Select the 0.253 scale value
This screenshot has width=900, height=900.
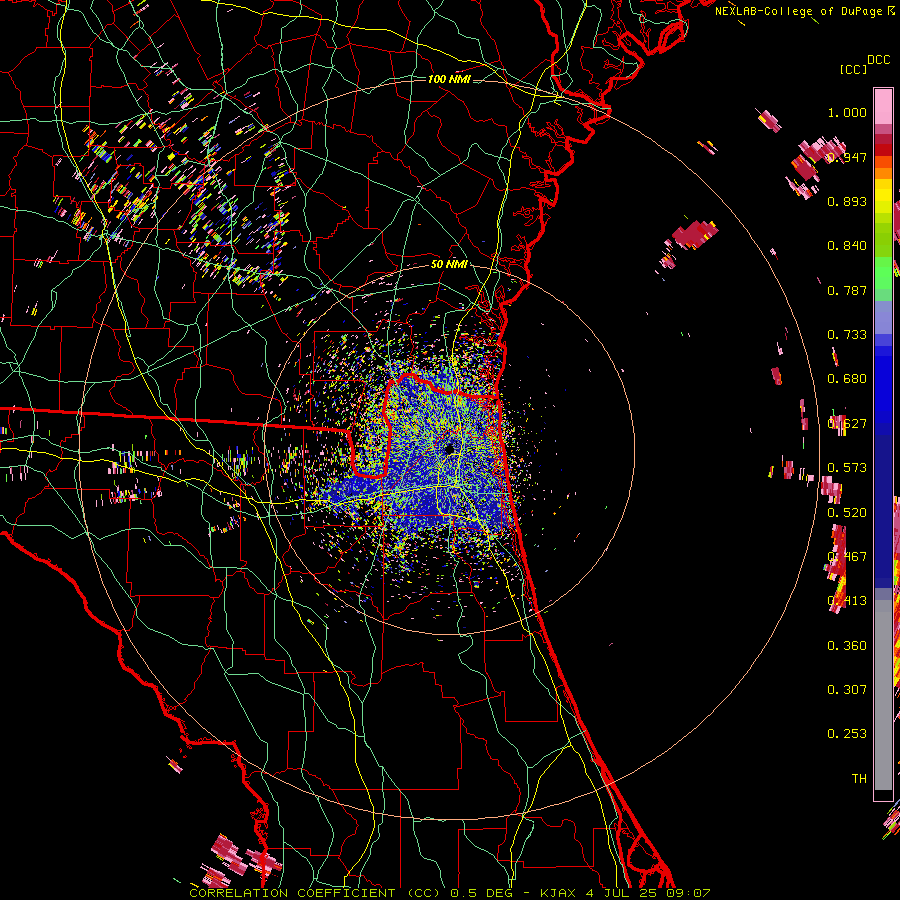click(847, 734)
